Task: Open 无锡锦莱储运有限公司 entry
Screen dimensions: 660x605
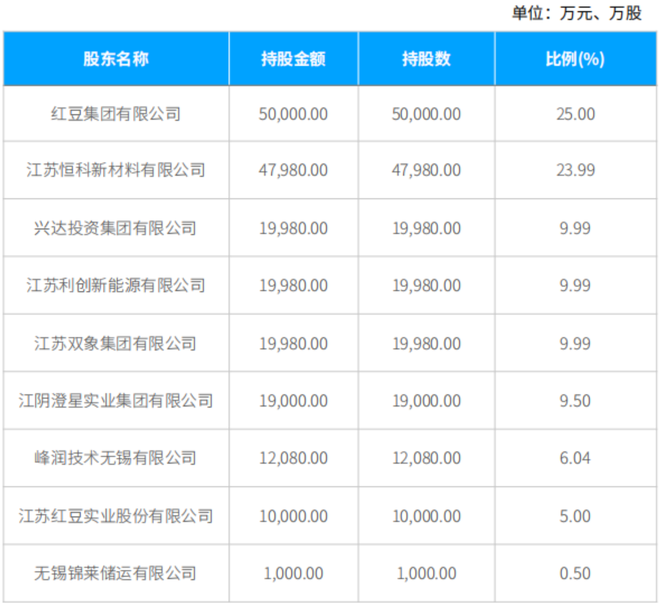Action: [x=116, y=573]
